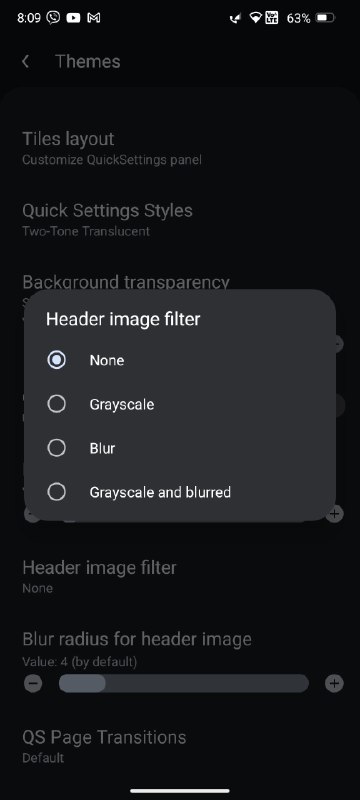Tap the bottom navigation gesture bar
The width and height of the screenshot is (360, 800).
pos(179,791)
